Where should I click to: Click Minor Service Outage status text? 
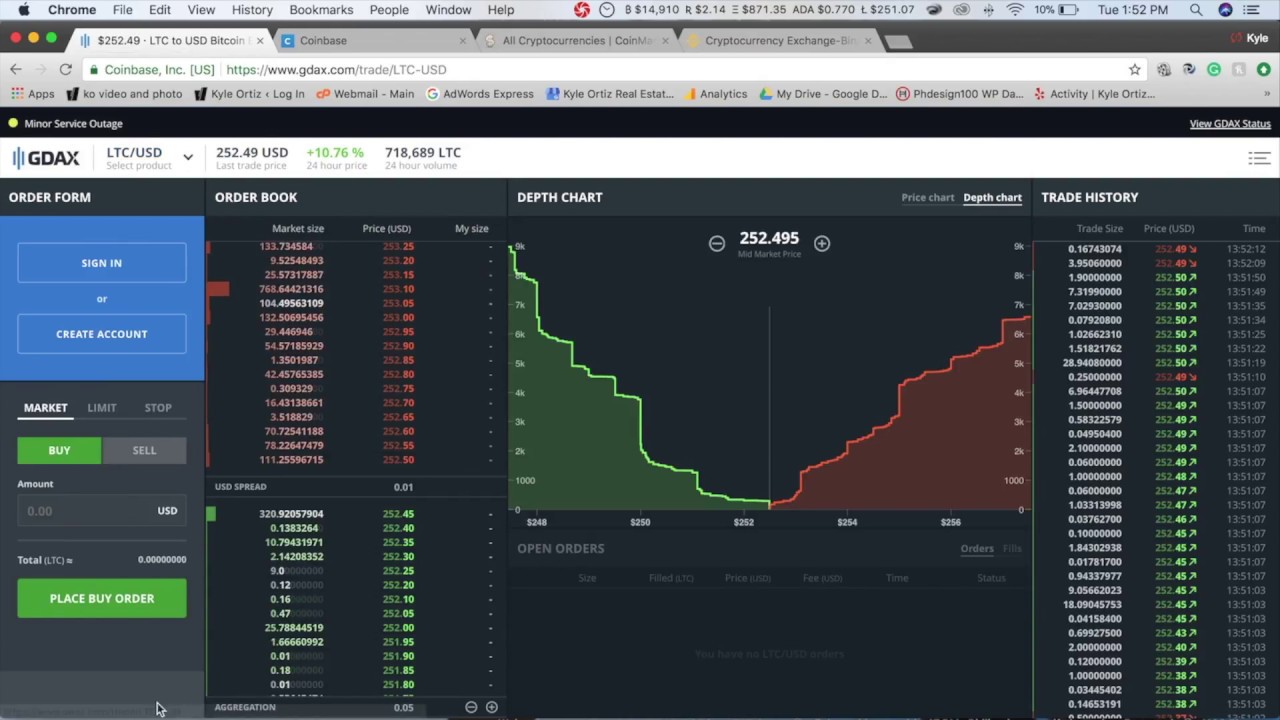tap(73, 124)
